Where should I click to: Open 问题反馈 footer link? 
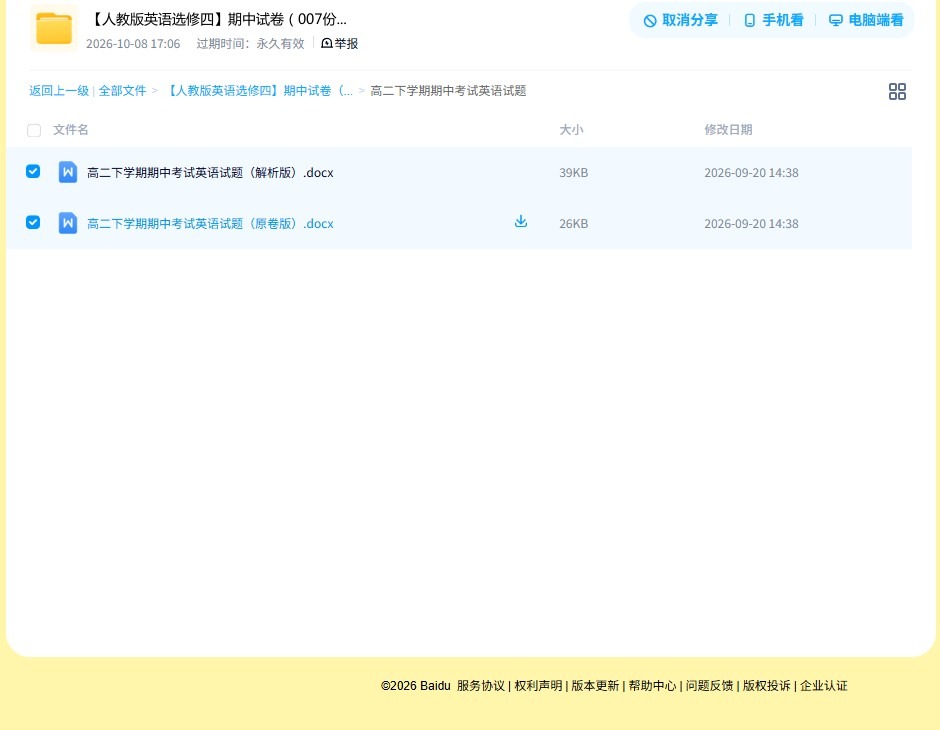click(709, 686)
